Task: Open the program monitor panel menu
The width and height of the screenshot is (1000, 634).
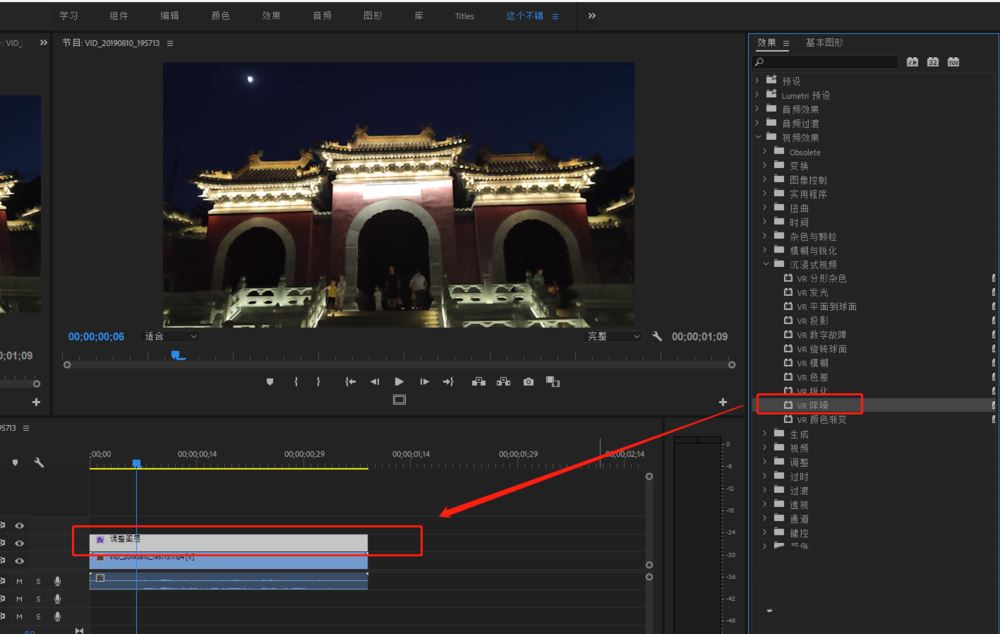Action: tap(170, 43)
